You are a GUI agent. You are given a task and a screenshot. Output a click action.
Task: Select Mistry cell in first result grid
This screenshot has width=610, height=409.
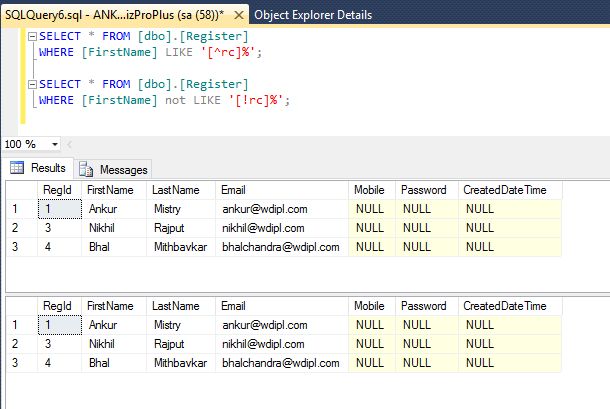point(181,209)
